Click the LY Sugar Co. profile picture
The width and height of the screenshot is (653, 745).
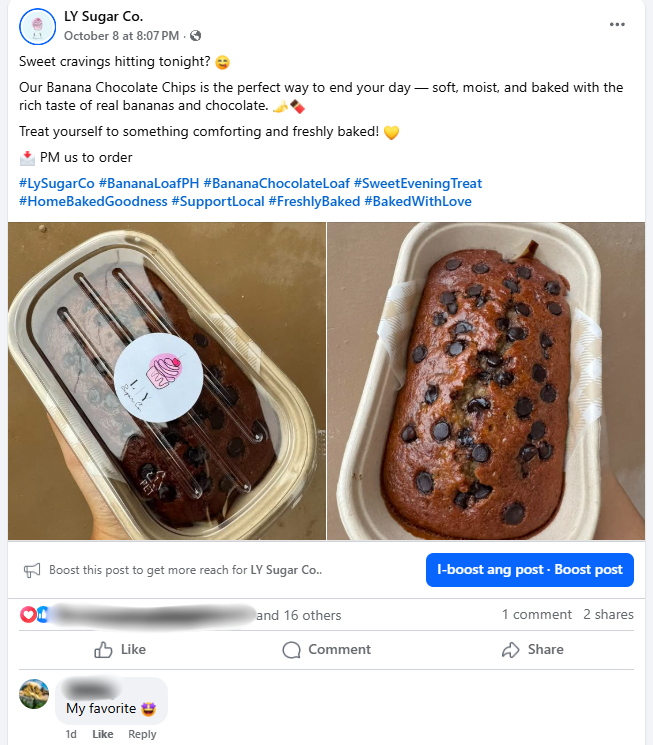point(37,26)
